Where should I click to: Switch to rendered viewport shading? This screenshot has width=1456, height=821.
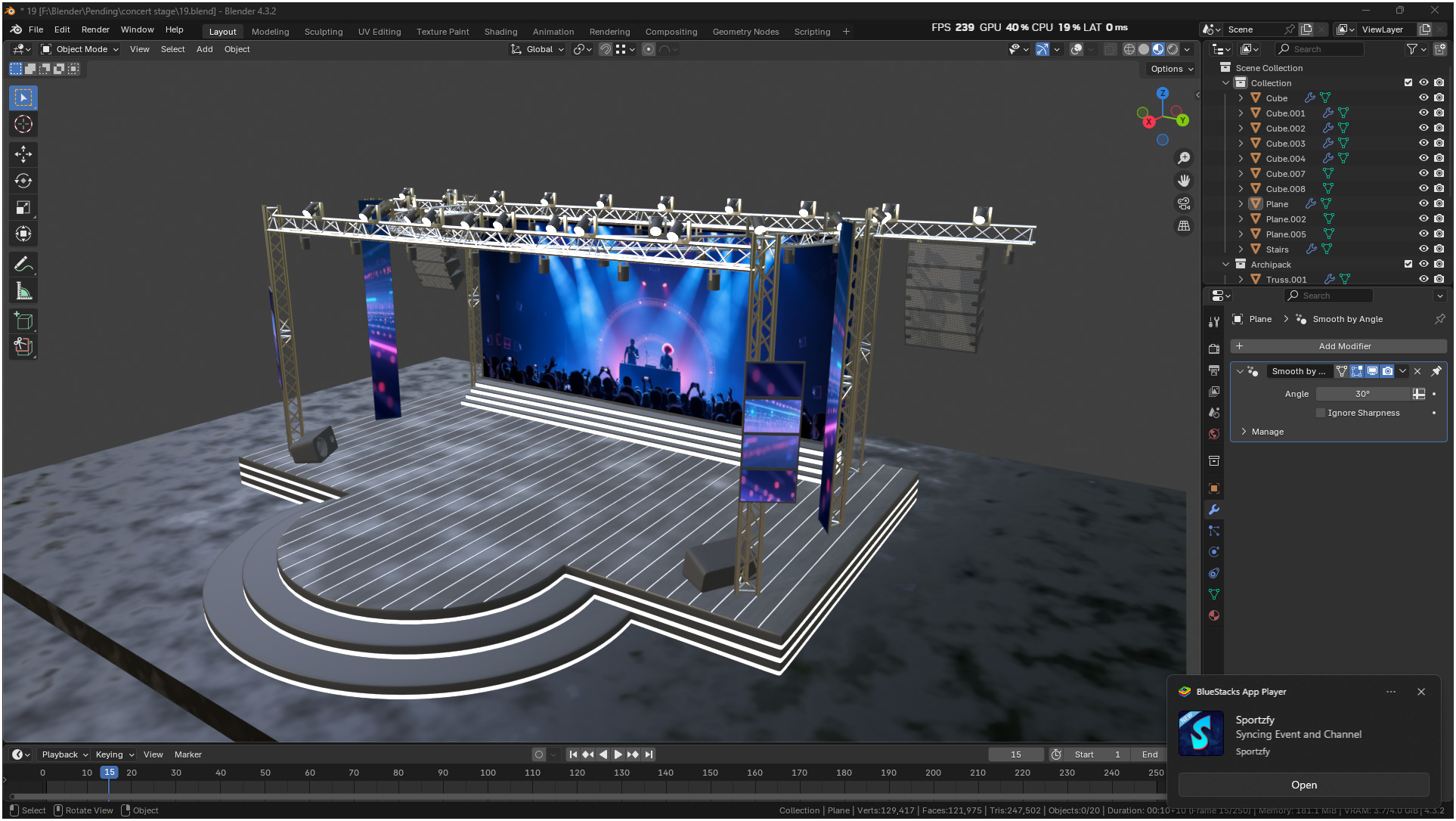[x=1173, y=49]
